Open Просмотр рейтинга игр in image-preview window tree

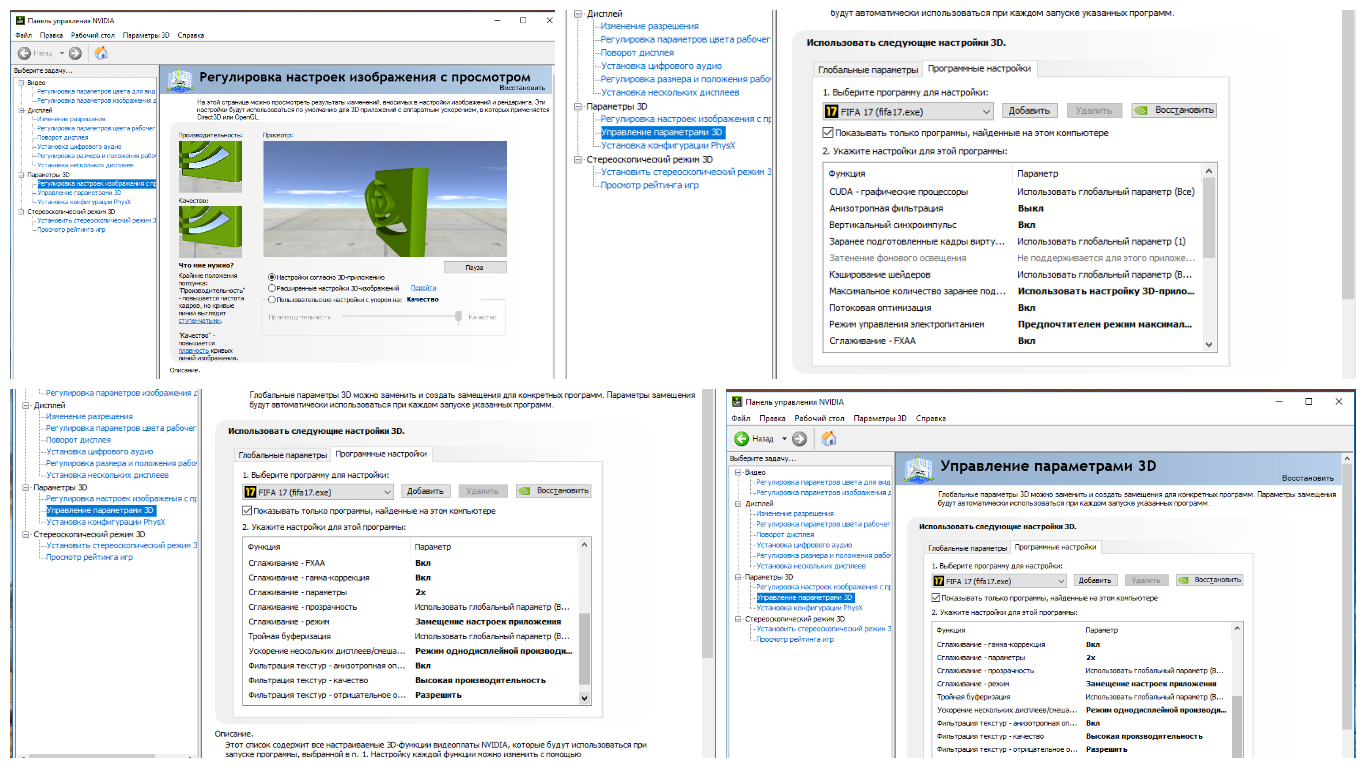click(71, 229)
